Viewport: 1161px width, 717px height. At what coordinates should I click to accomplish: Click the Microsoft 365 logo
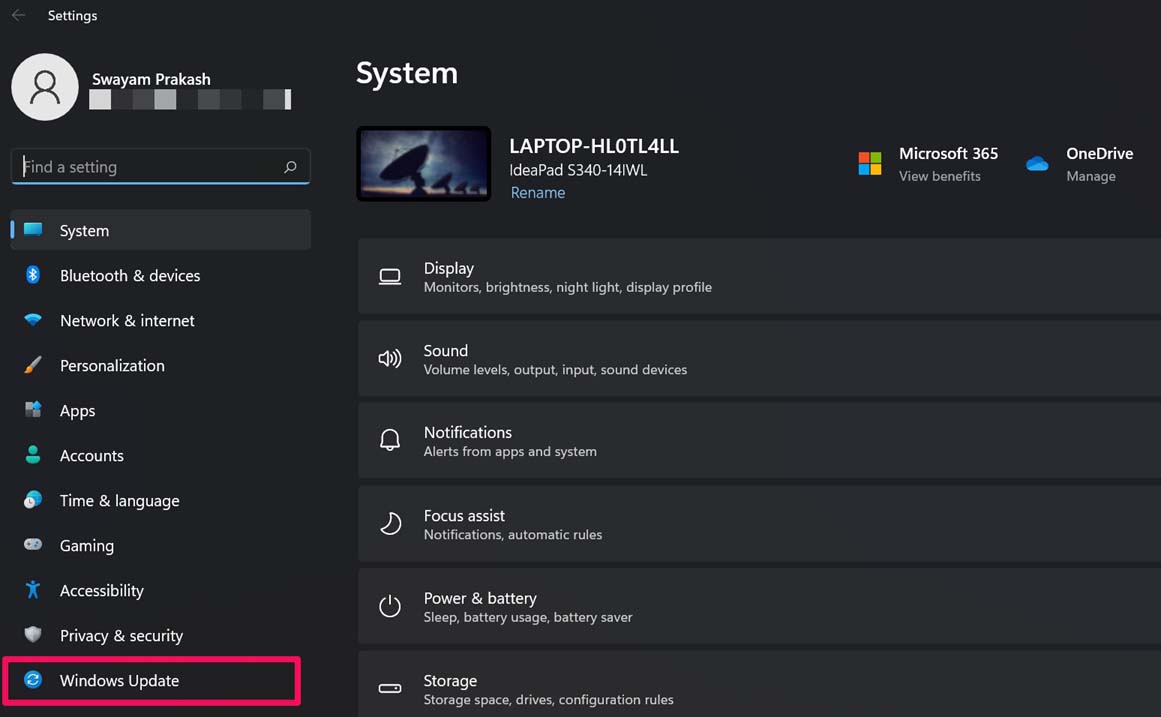click(x=869, y=163)
